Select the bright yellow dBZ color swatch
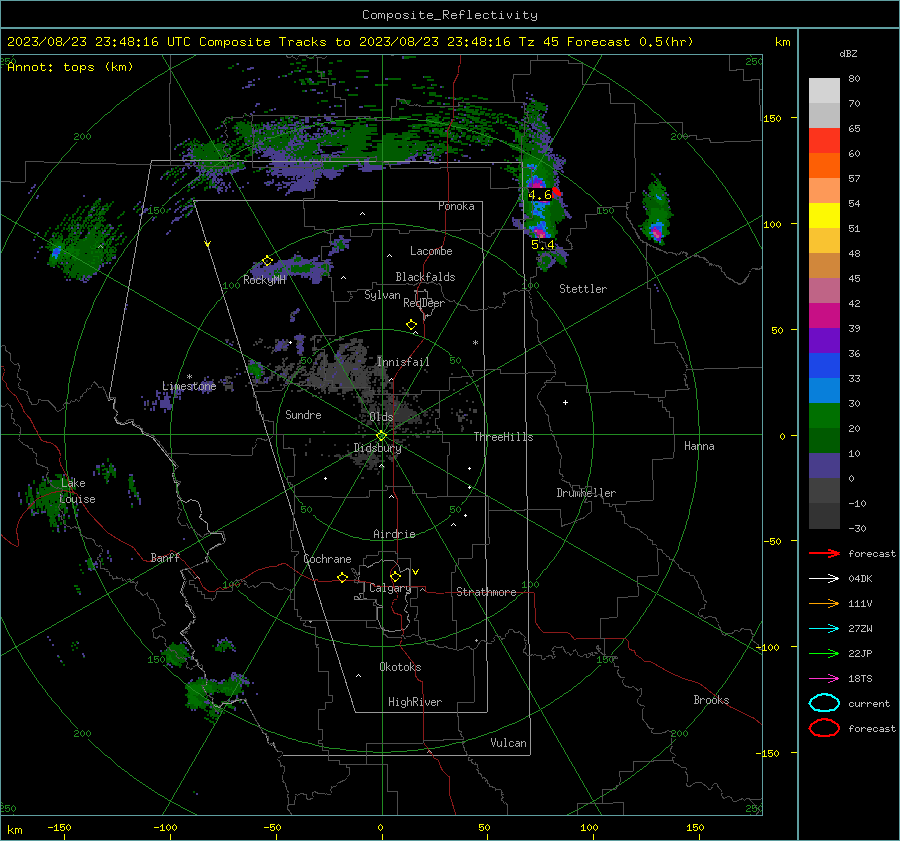Viewport: 900px width, 841px height. tap(824, 215)
